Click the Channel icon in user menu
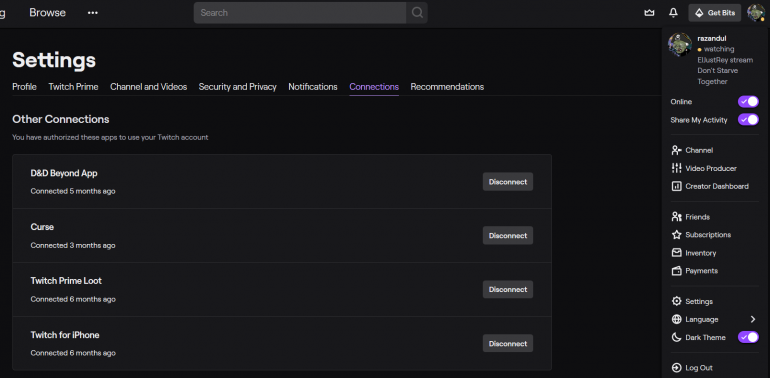 point(677,150)
